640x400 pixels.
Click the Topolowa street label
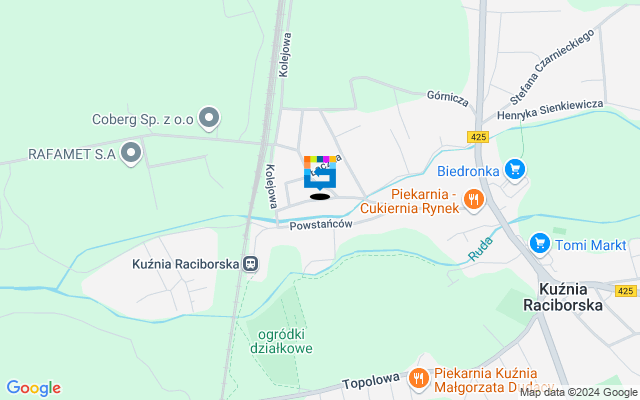(371, 381)
